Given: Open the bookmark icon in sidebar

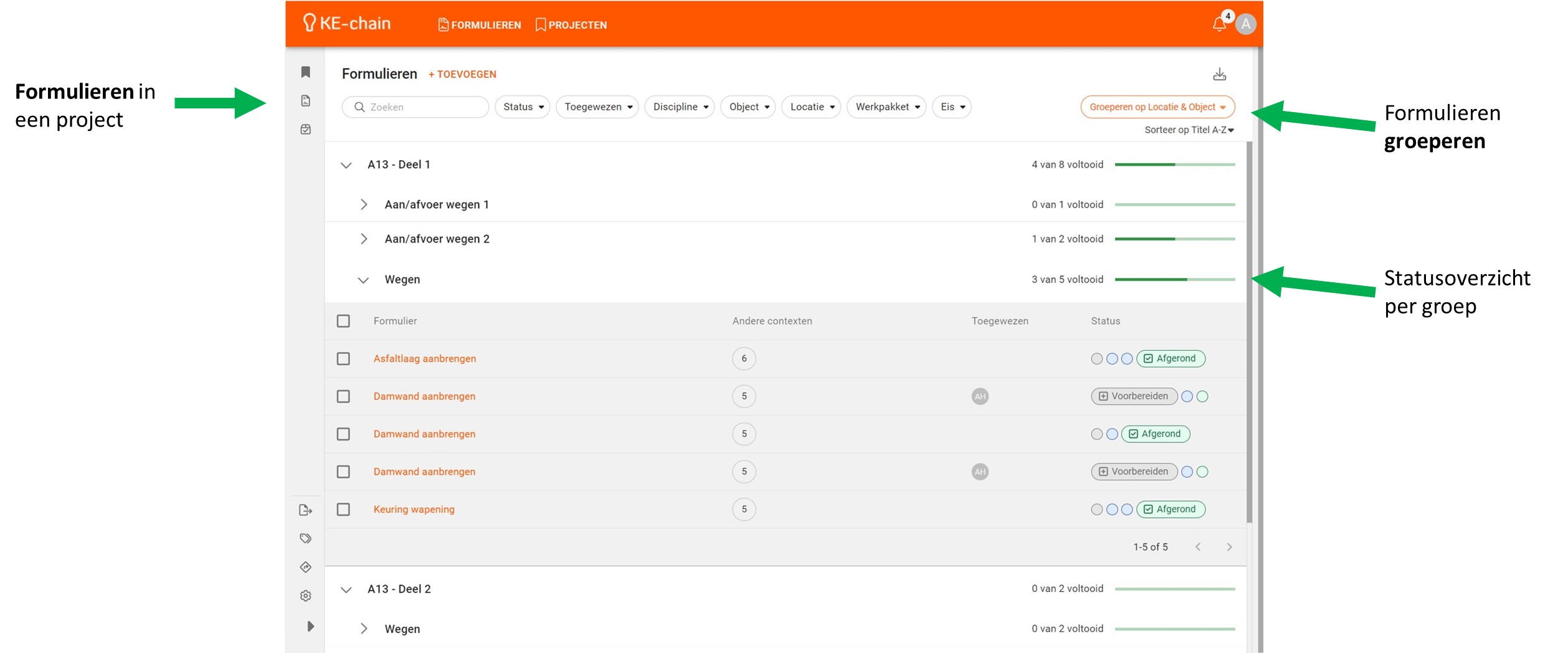Looking at the screenshot, I should pyautogui.click(x=305, y=72).
